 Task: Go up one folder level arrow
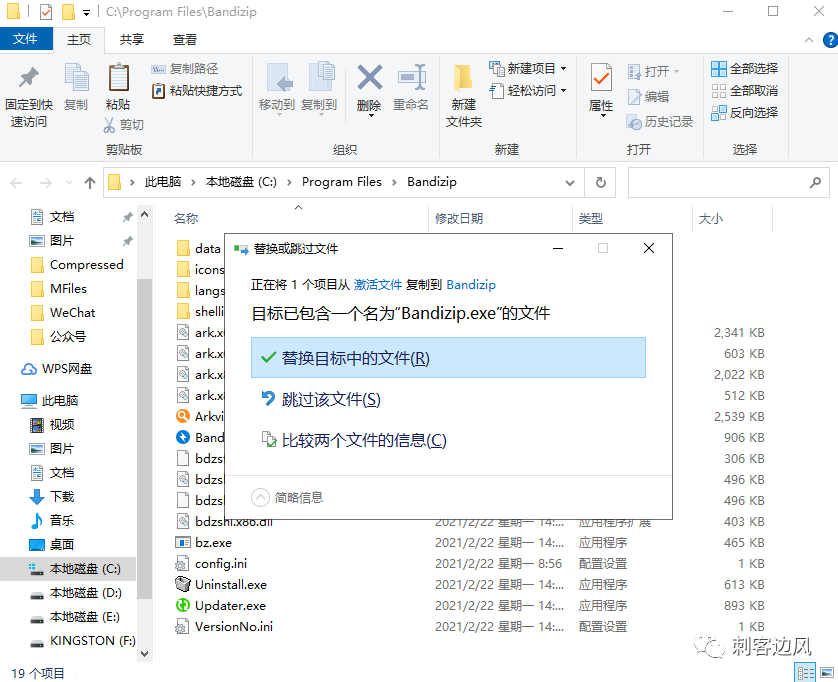tap(90, 183)
